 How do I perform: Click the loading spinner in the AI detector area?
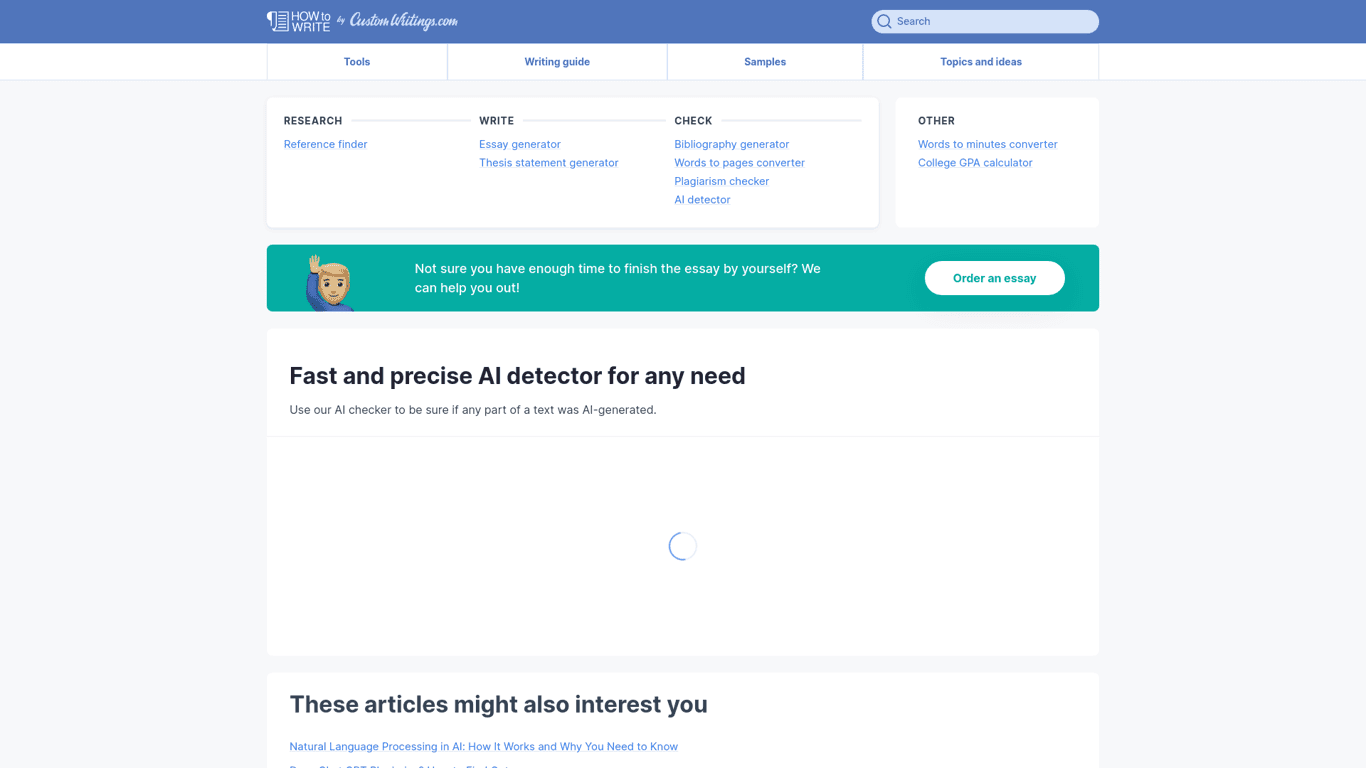(683, 546)
